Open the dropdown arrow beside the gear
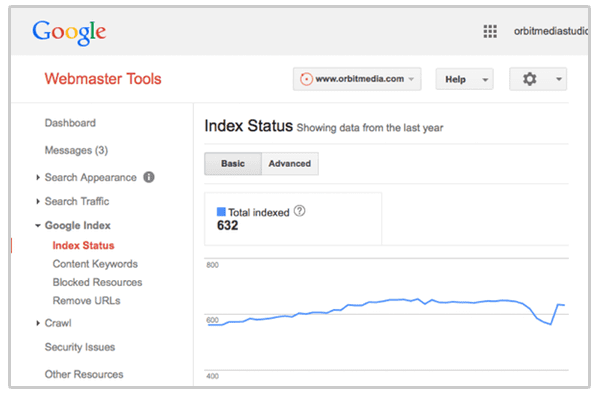Image resolution: width=600 pixels, height=393 pixels. (x=559, y=79)
